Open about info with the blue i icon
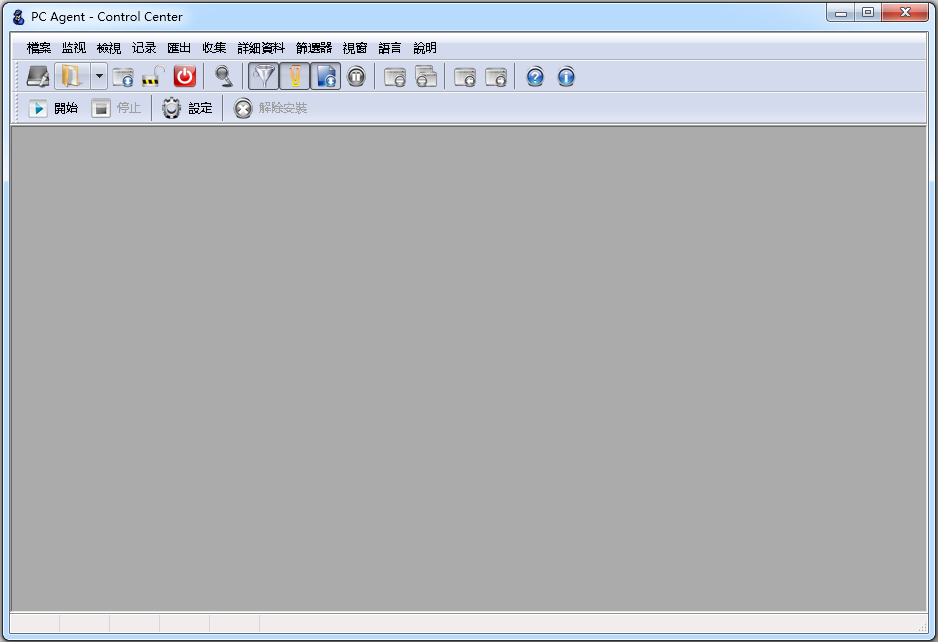Screen dimensions: 938x642 point(566,77)
